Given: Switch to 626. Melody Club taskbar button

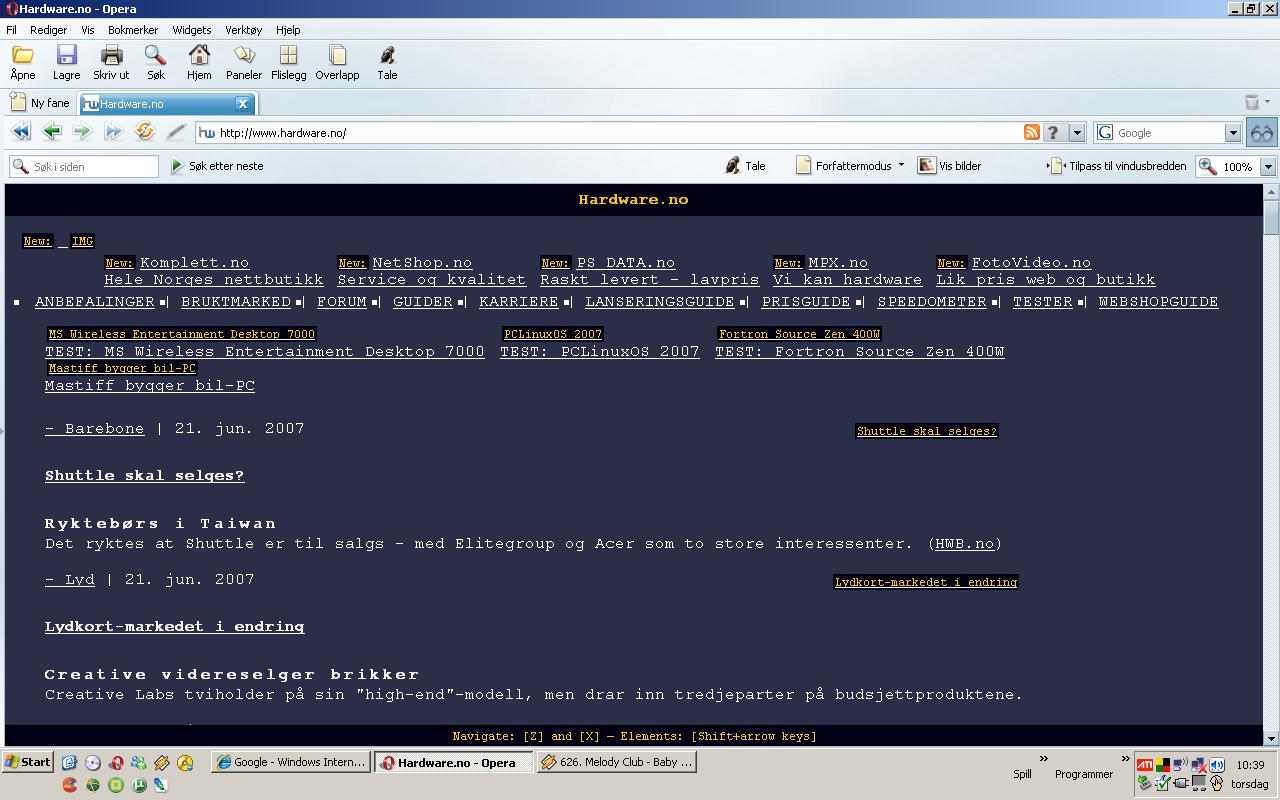Looking at the screenshot, I should (x=616, y=762).
